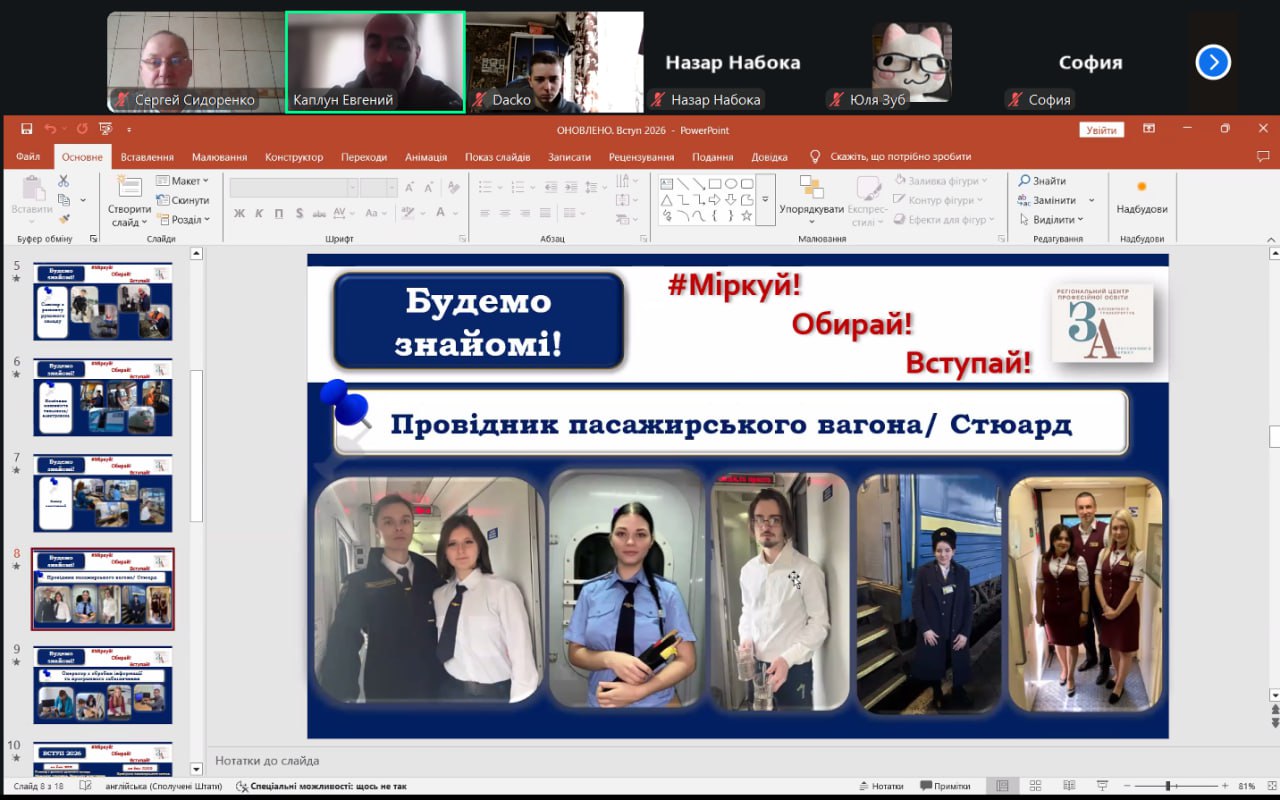Open Slide Sorter view from status bar
Image resolution: width=1280 pixels, height=800 pixels.
[x=1035, y=786]
